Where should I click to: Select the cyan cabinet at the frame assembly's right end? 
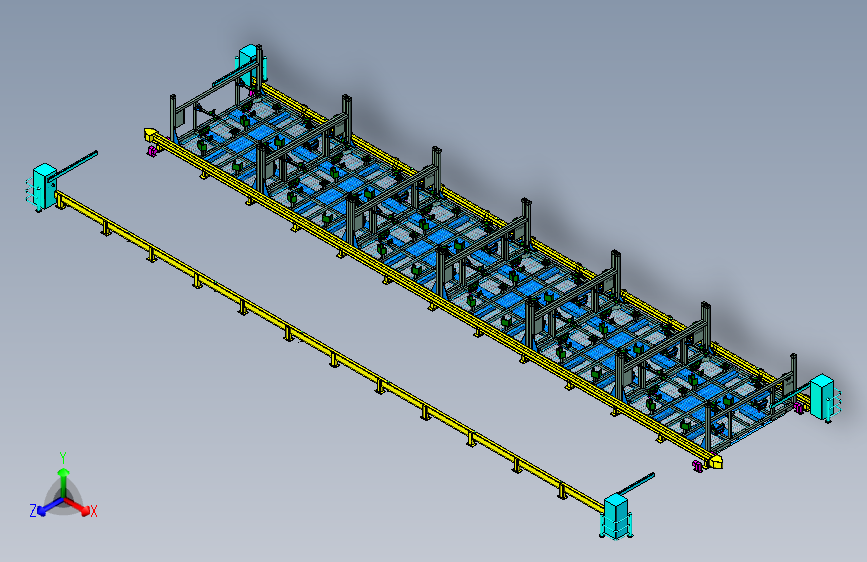822,397
